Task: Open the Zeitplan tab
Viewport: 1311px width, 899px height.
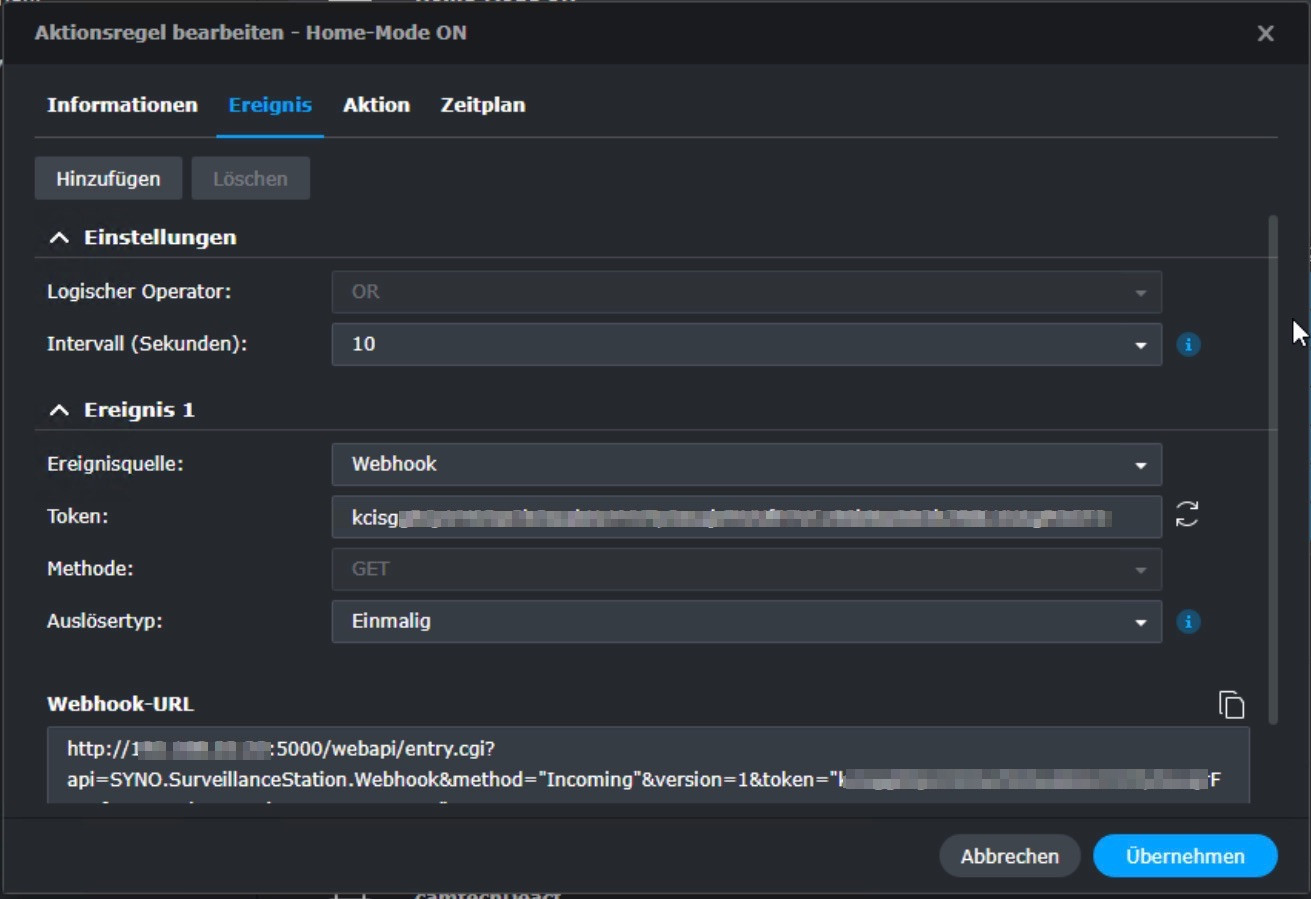Action: tap(482, 105)
